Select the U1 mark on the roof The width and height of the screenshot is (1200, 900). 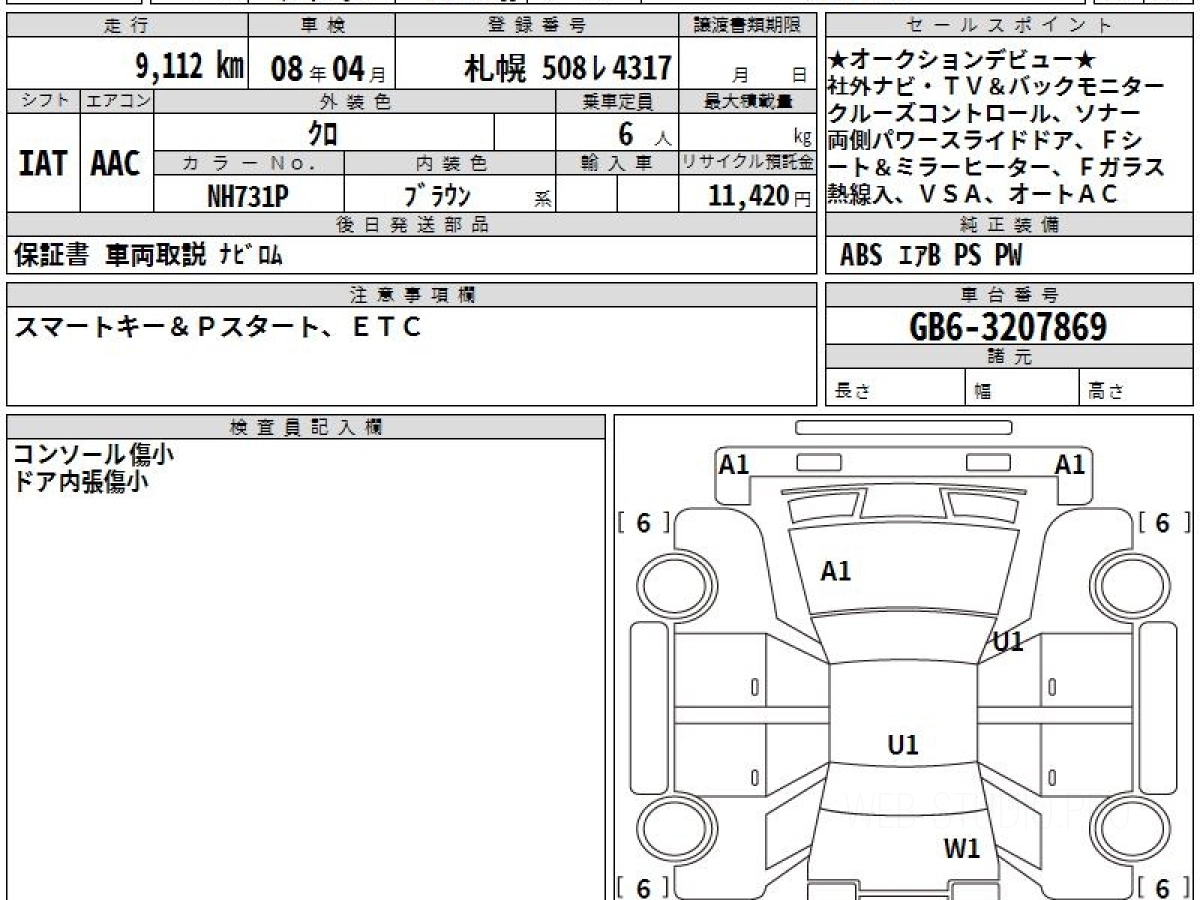[x=903, y=744]
